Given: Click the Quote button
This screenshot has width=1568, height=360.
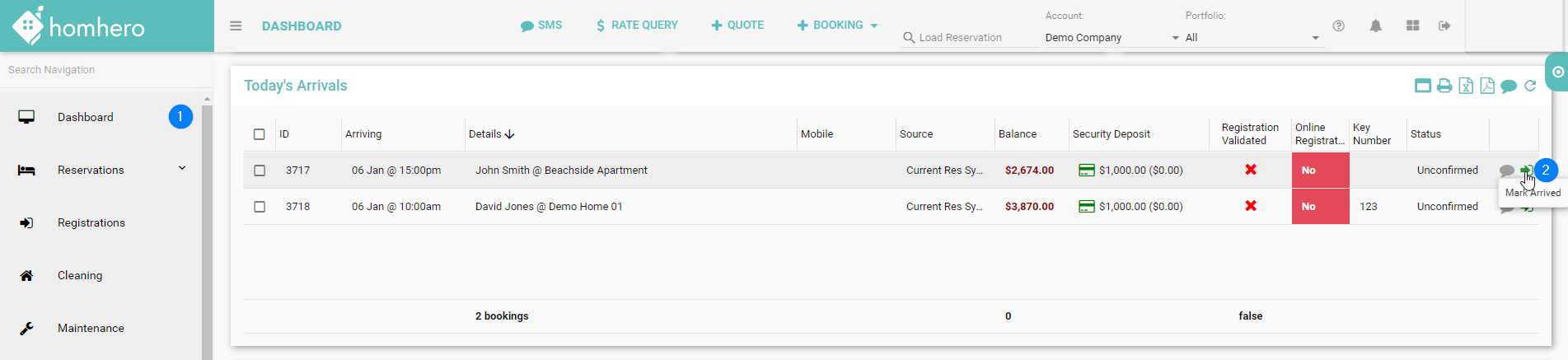Looking at the screenshot, I should tap(737, 26).
